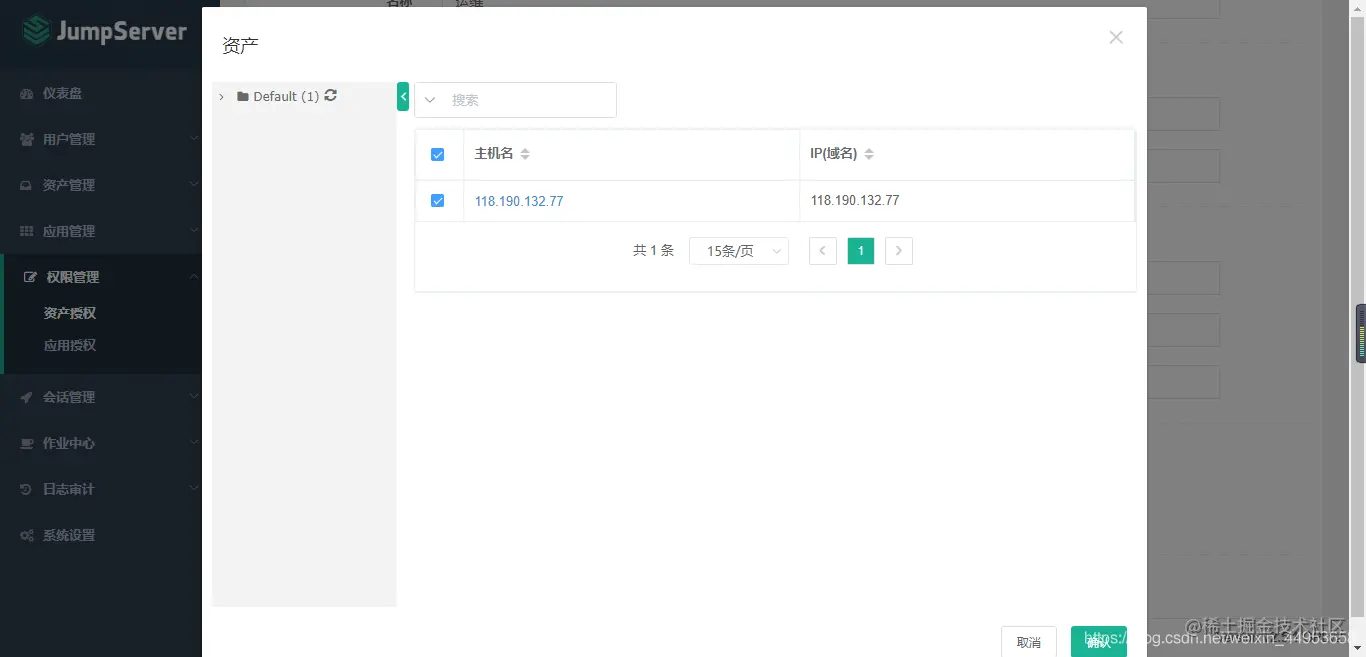Close the 资产 dialog

point(1116,38)
